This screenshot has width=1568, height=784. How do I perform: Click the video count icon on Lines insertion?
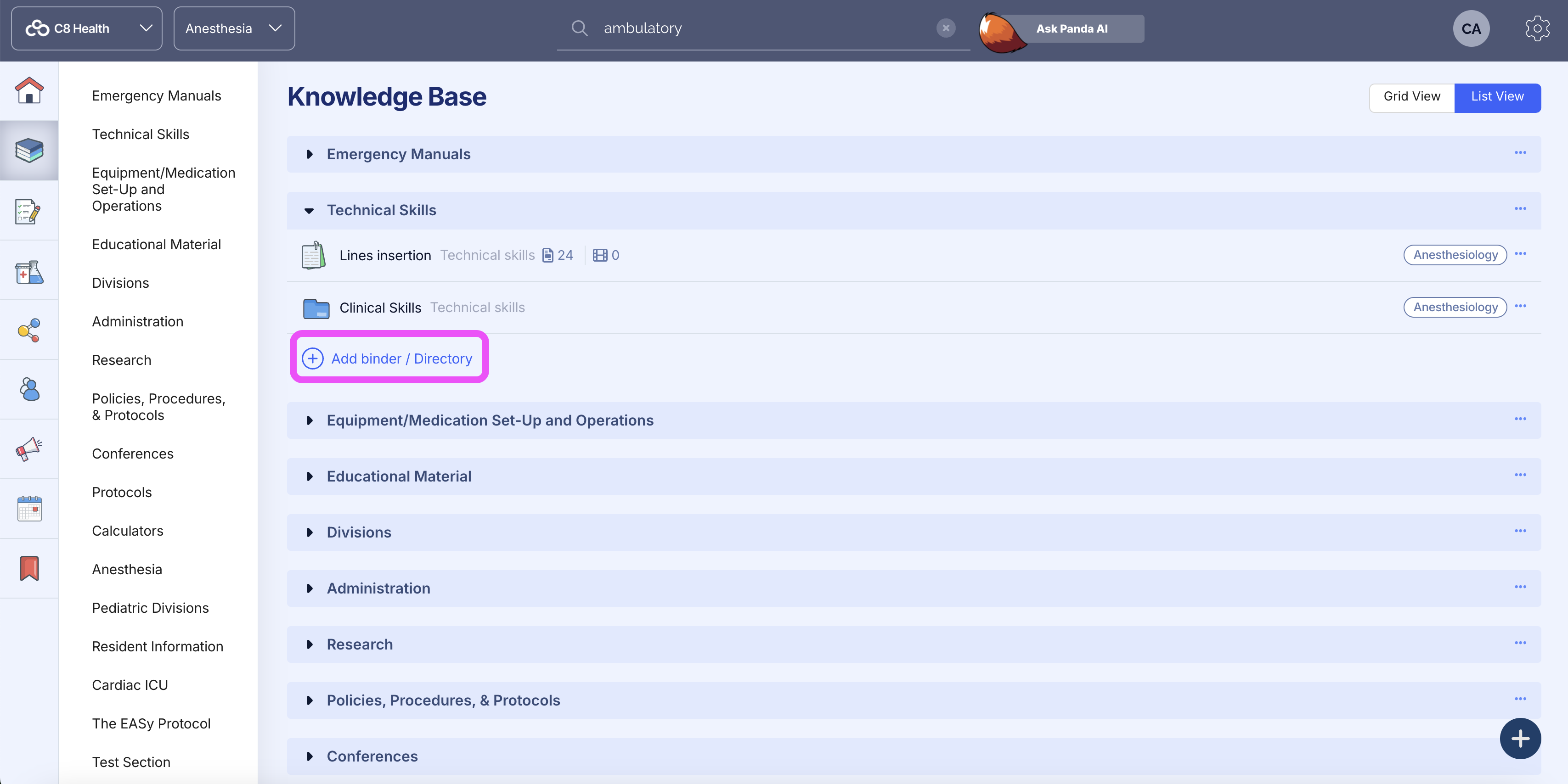[599, 256]
